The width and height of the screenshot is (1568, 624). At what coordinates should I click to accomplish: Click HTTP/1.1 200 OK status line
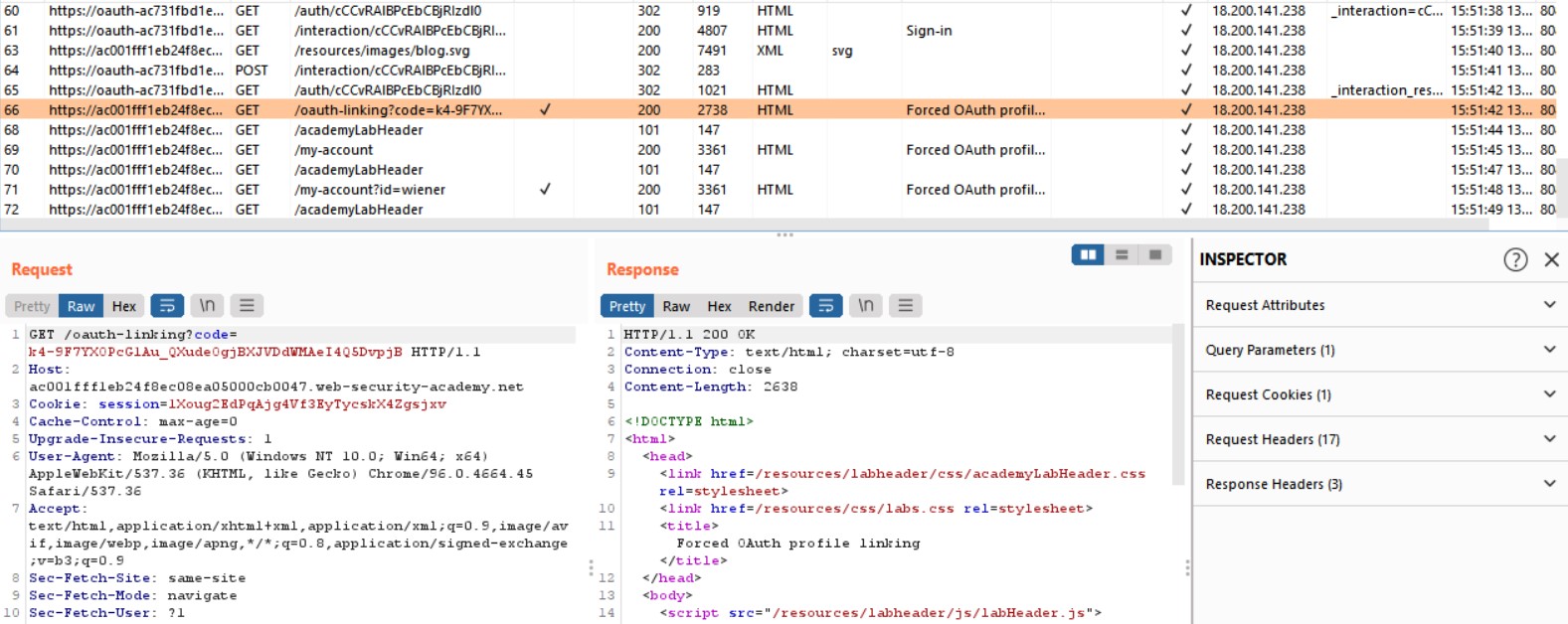(x=689, y=335)
